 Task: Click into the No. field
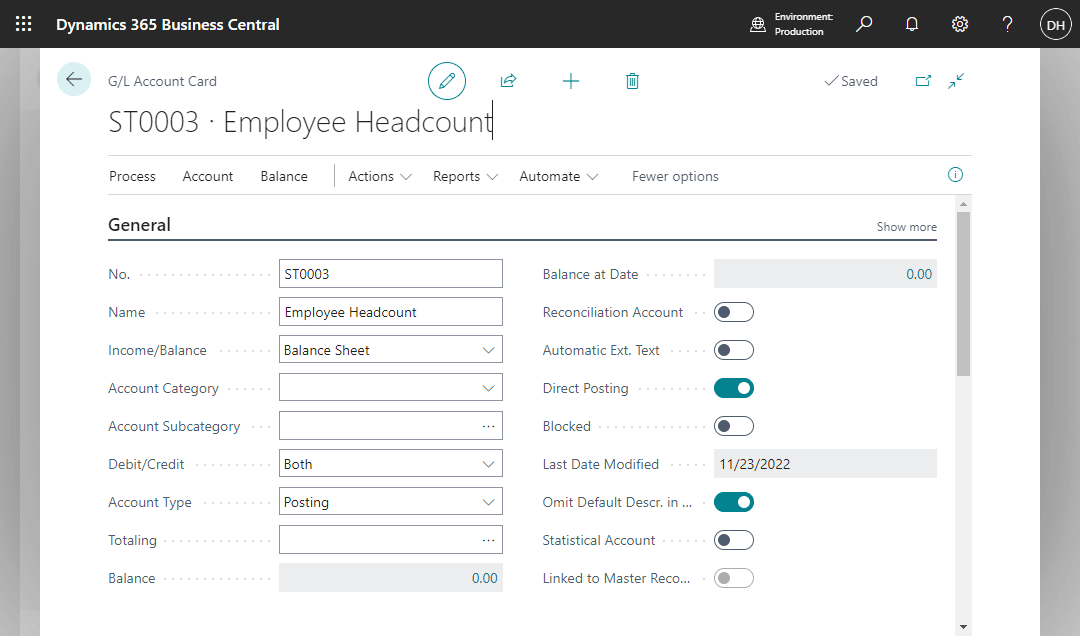coord(391,274)
